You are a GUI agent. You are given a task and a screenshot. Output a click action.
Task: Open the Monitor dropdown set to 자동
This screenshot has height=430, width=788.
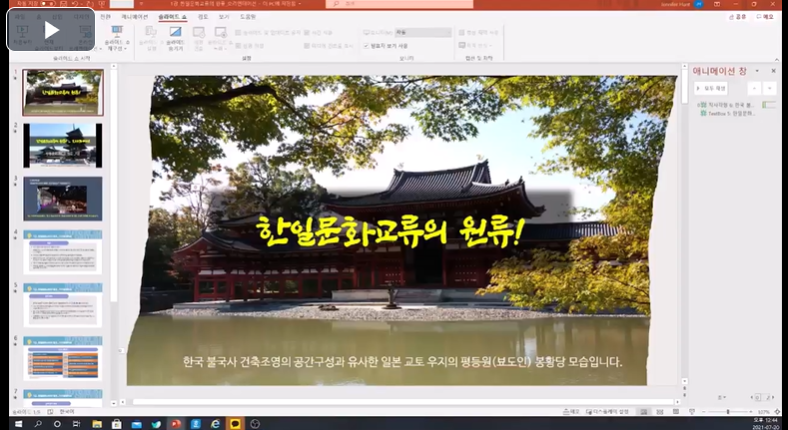pos(423,32)
